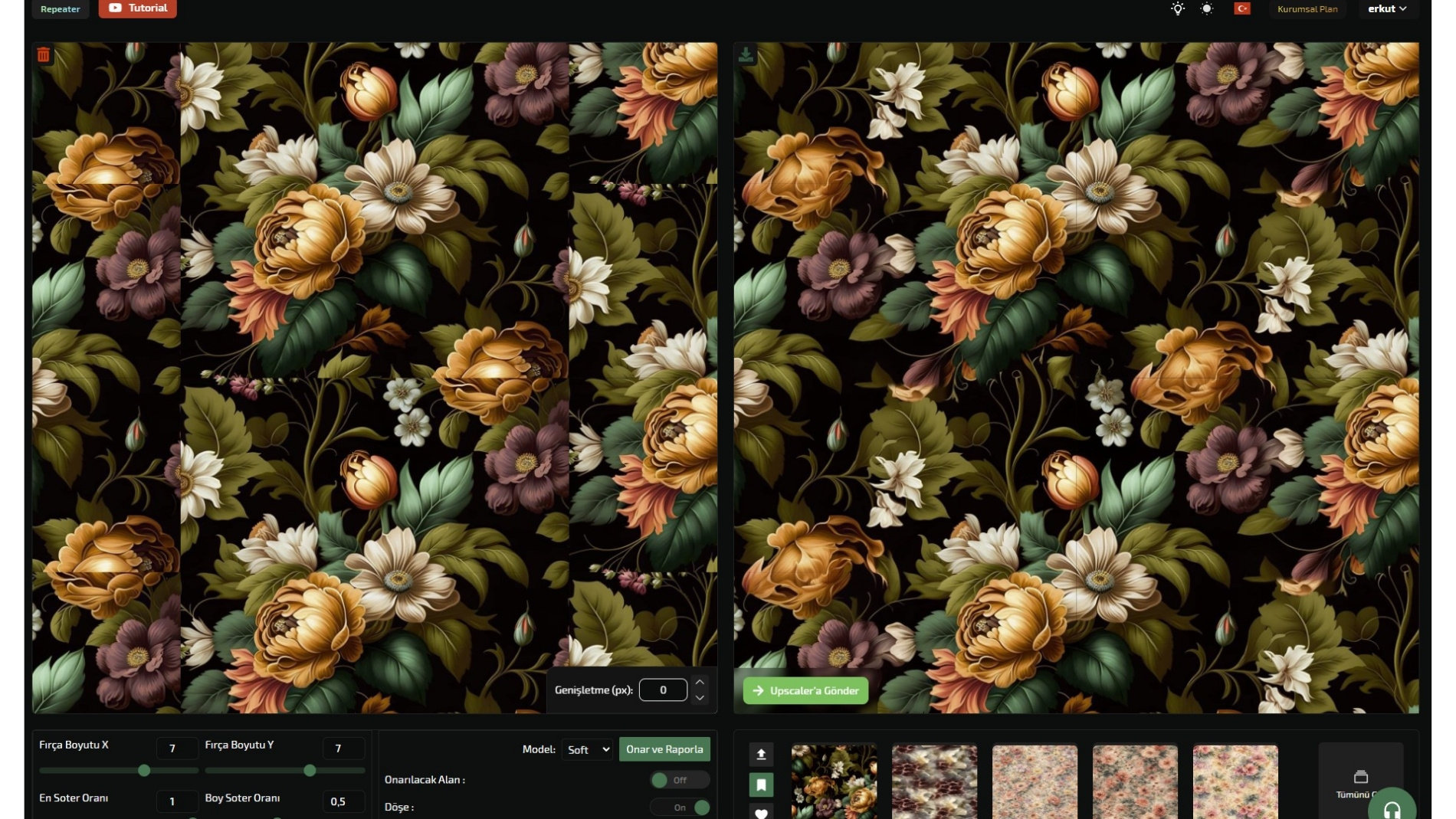Click the Tümünü stack button
Screen dimensions: 1456x819
pyautogui.click(x=1360, y=781)
